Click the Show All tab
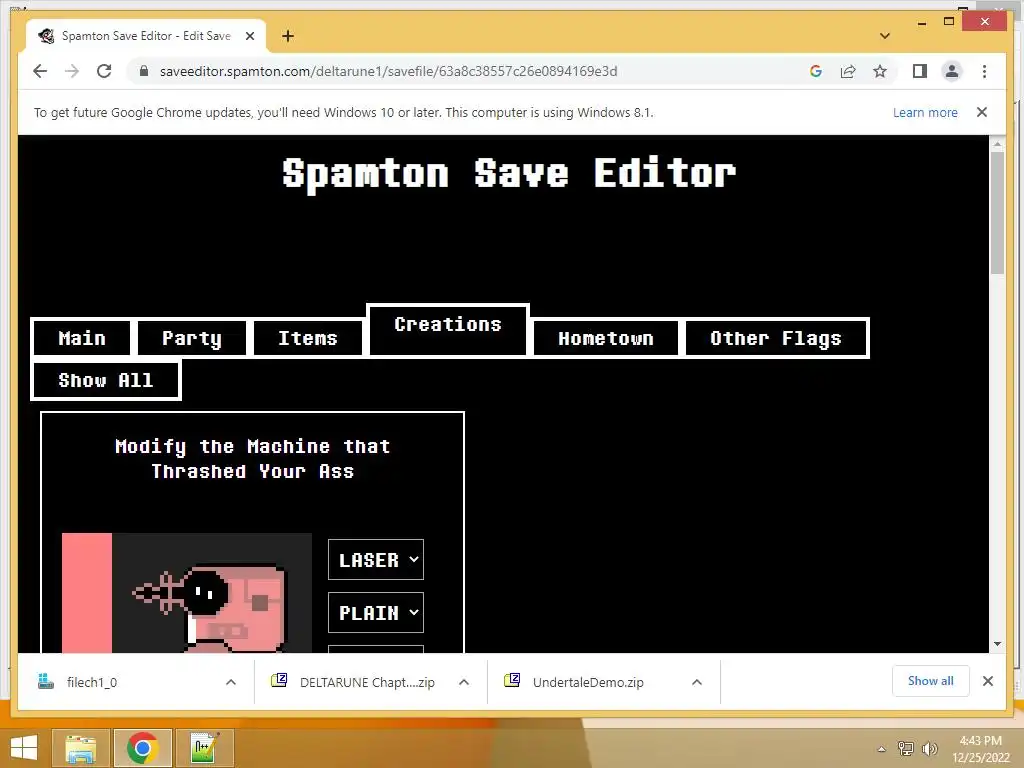 coord(106,380)
